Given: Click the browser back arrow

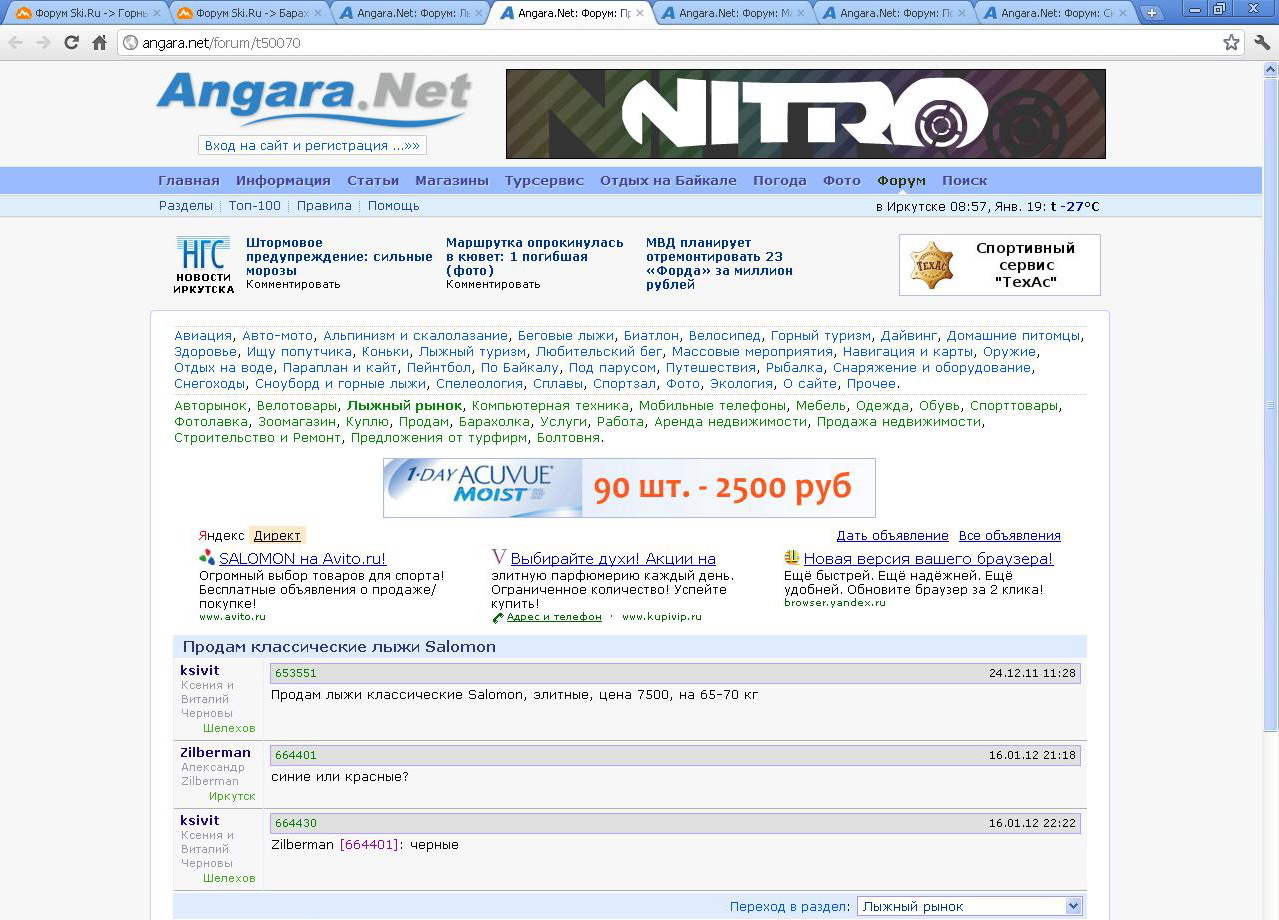Looking at the screenshot, I should click(x=16, y=43).
